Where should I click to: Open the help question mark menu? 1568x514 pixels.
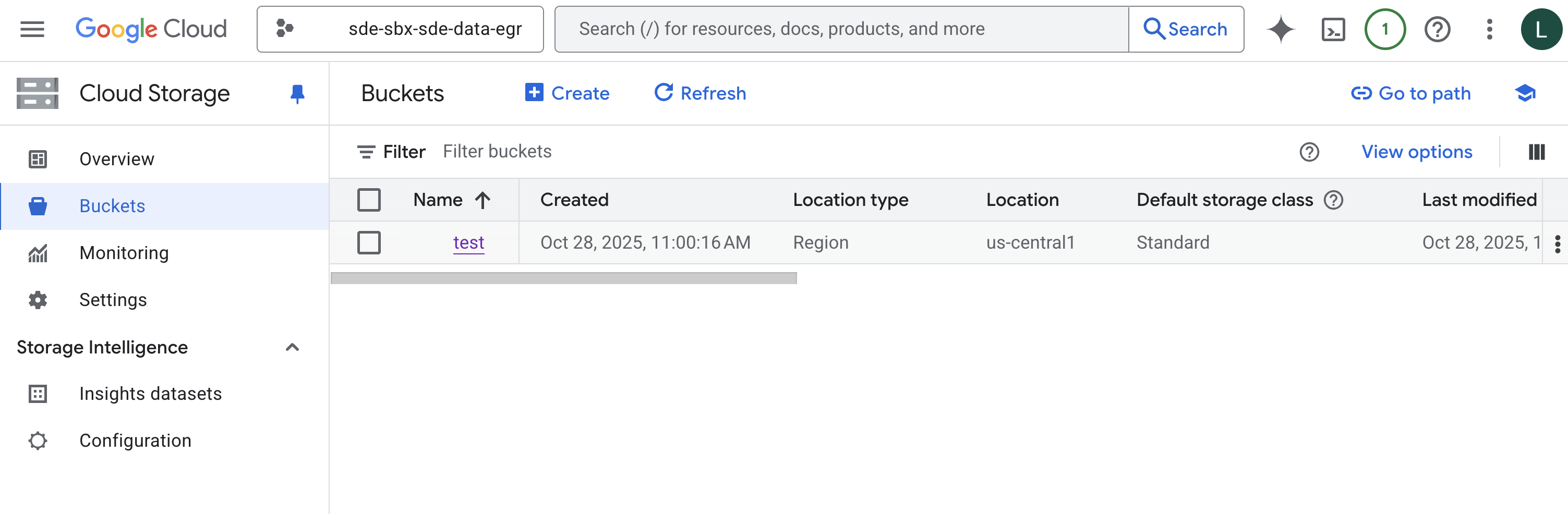(x=1437, y=29)
